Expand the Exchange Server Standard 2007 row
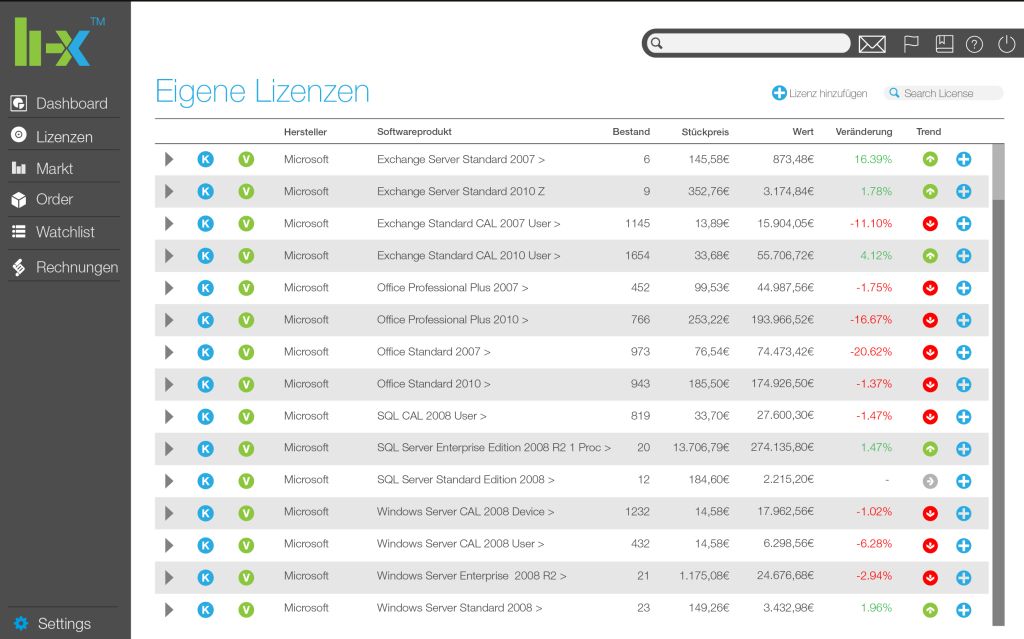 tap(169, 159)
